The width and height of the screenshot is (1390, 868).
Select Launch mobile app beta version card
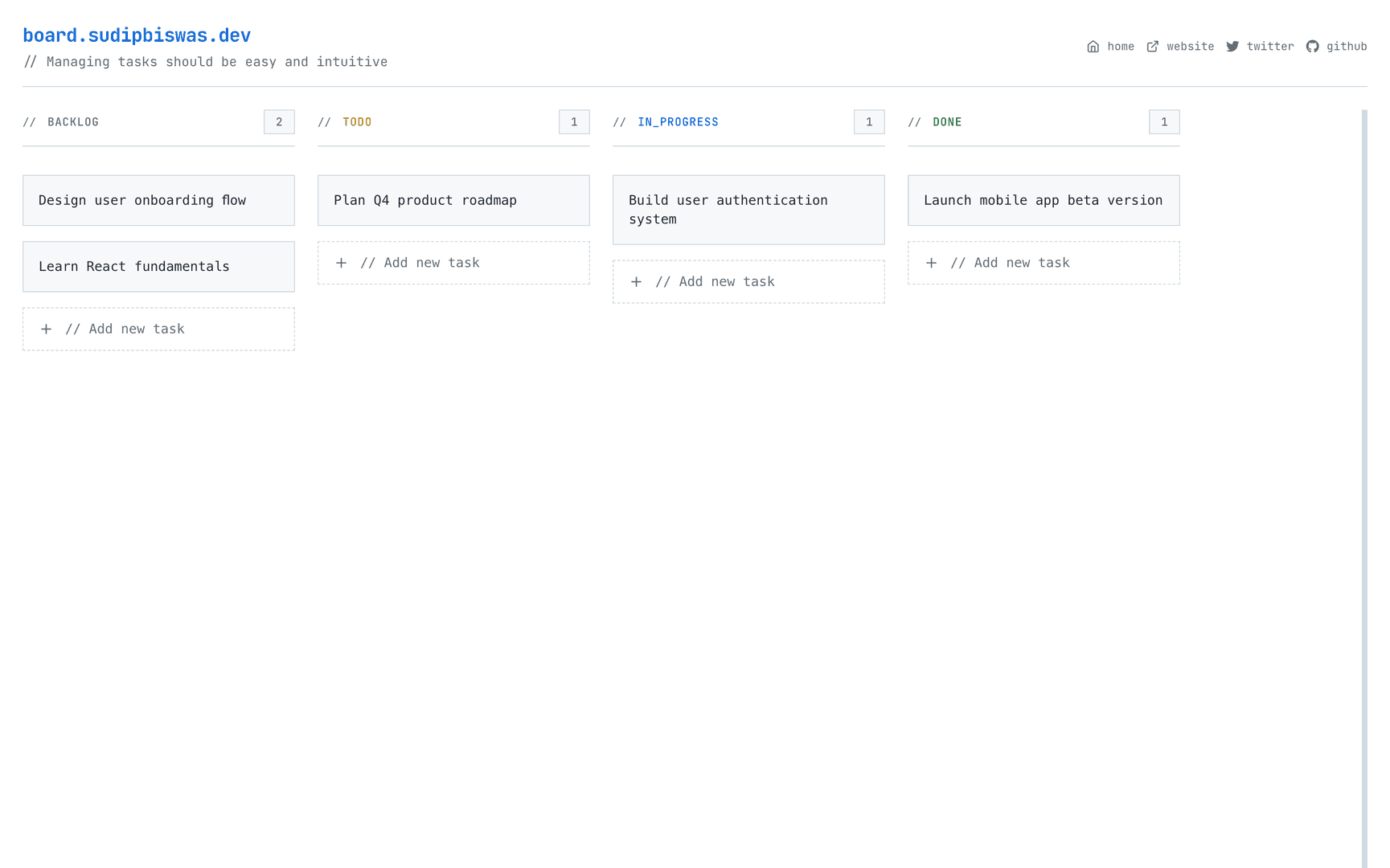point(1044,200)
